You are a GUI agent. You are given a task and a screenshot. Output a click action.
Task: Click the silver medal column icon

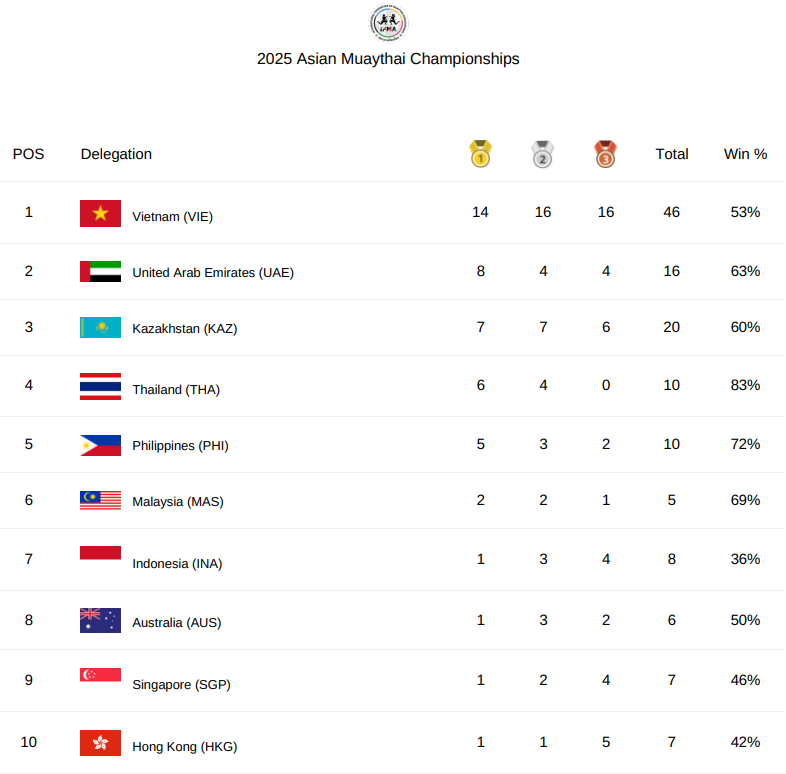point(542,154)
